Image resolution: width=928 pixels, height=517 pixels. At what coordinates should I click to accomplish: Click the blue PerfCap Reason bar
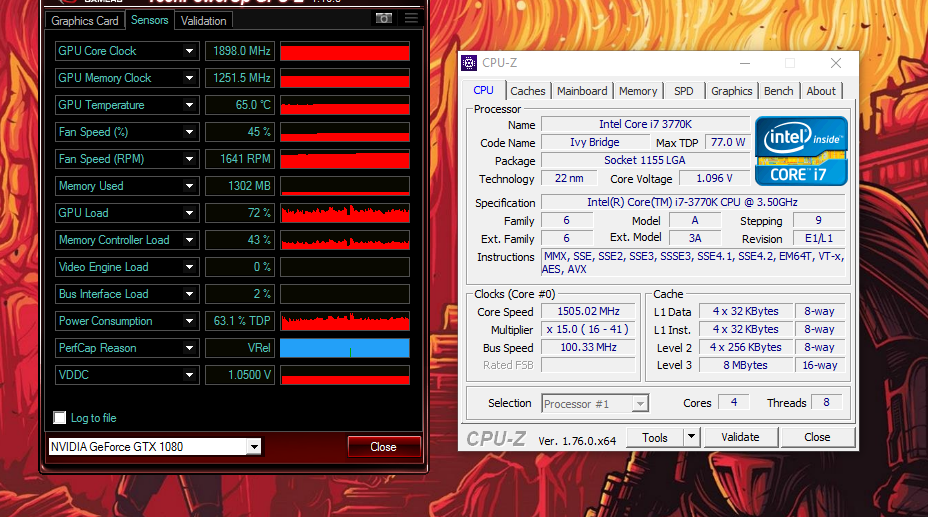click(x=345, y=348)
